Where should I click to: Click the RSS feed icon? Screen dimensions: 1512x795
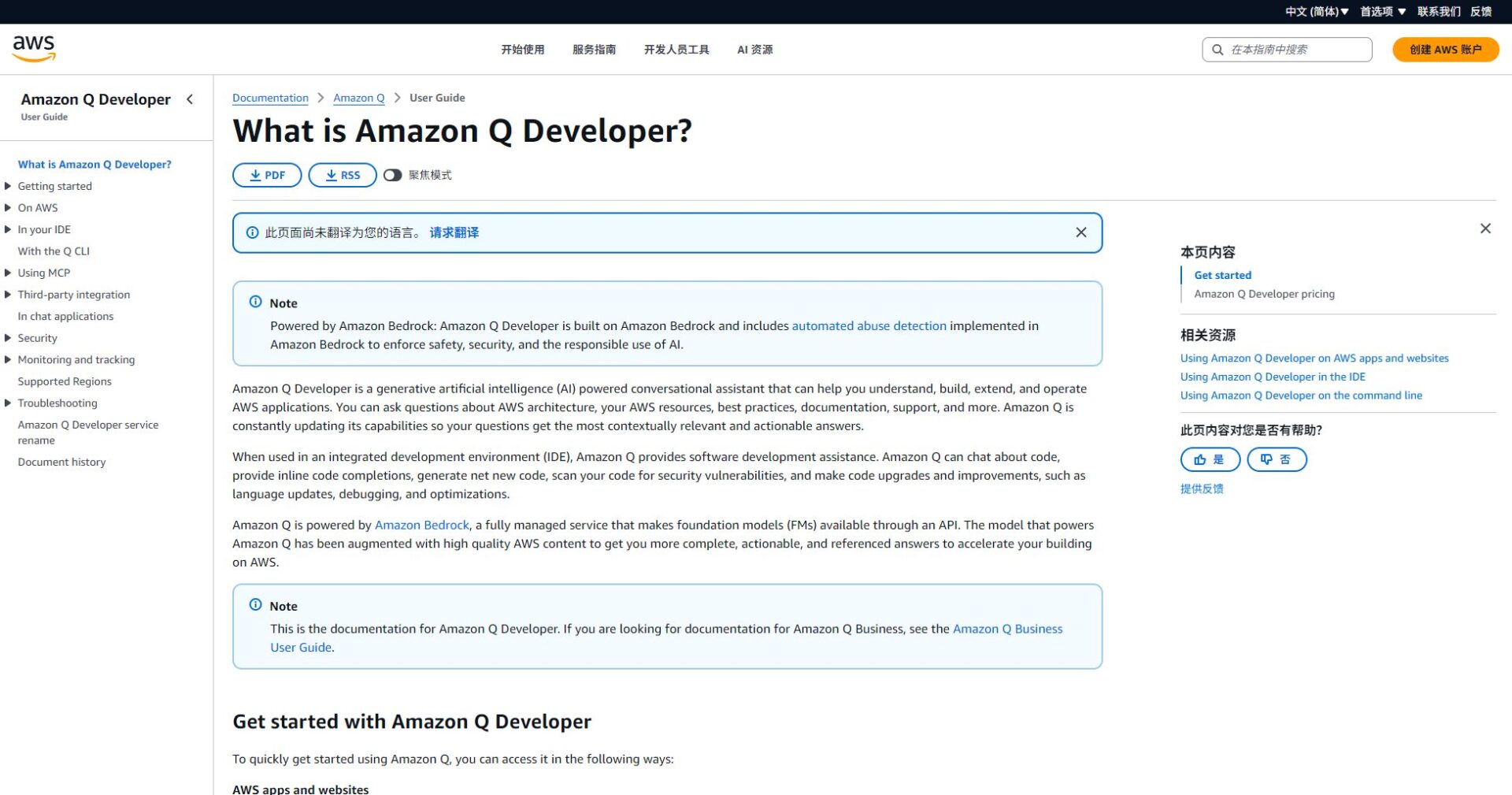click(331, 175)
